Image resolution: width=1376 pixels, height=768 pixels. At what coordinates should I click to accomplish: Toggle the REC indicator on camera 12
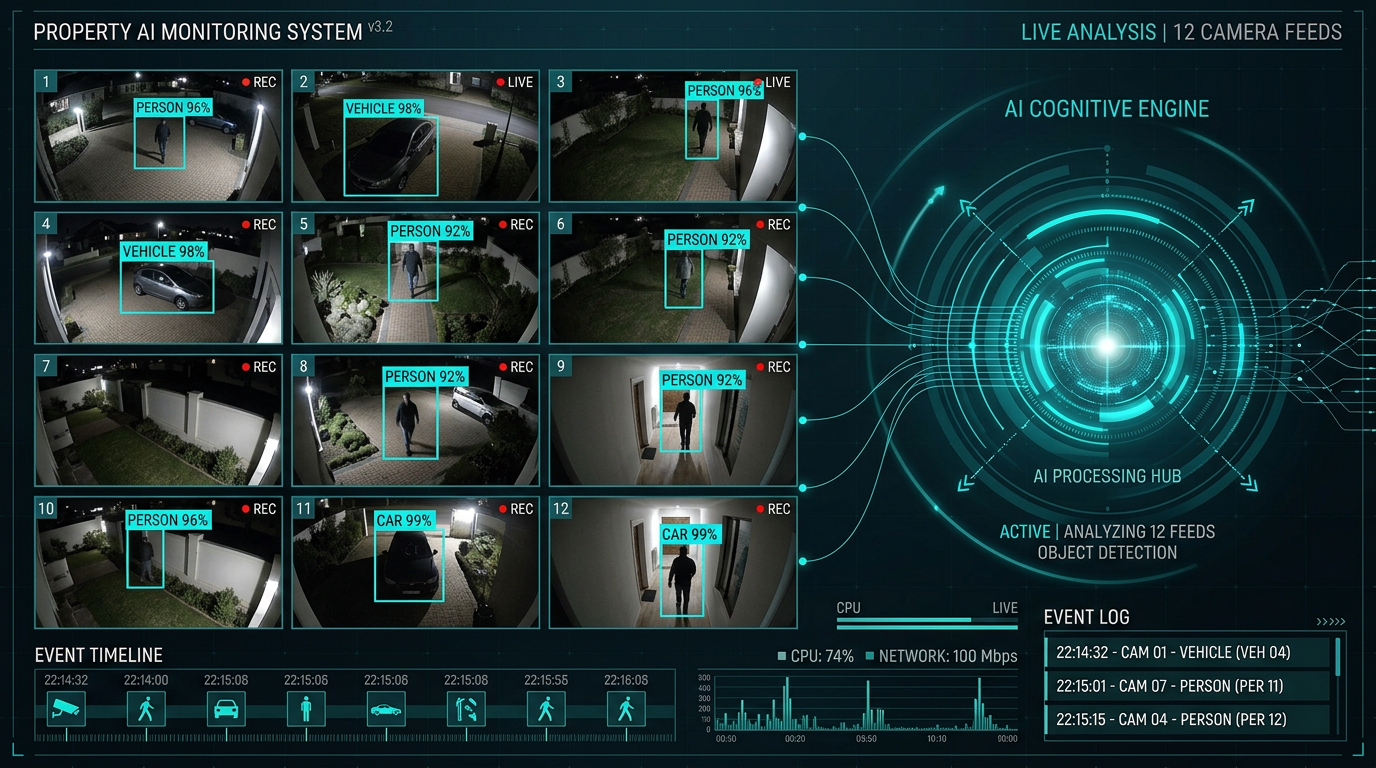point(773,509)
